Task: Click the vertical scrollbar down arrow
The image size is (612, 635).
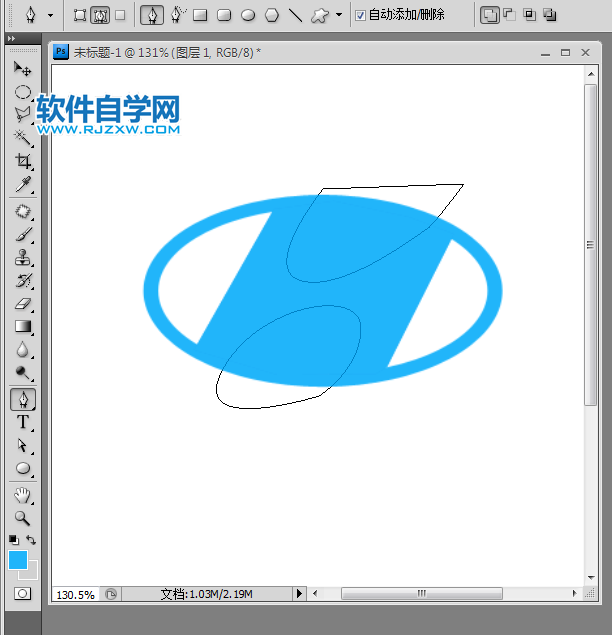Action: point(591,577)
